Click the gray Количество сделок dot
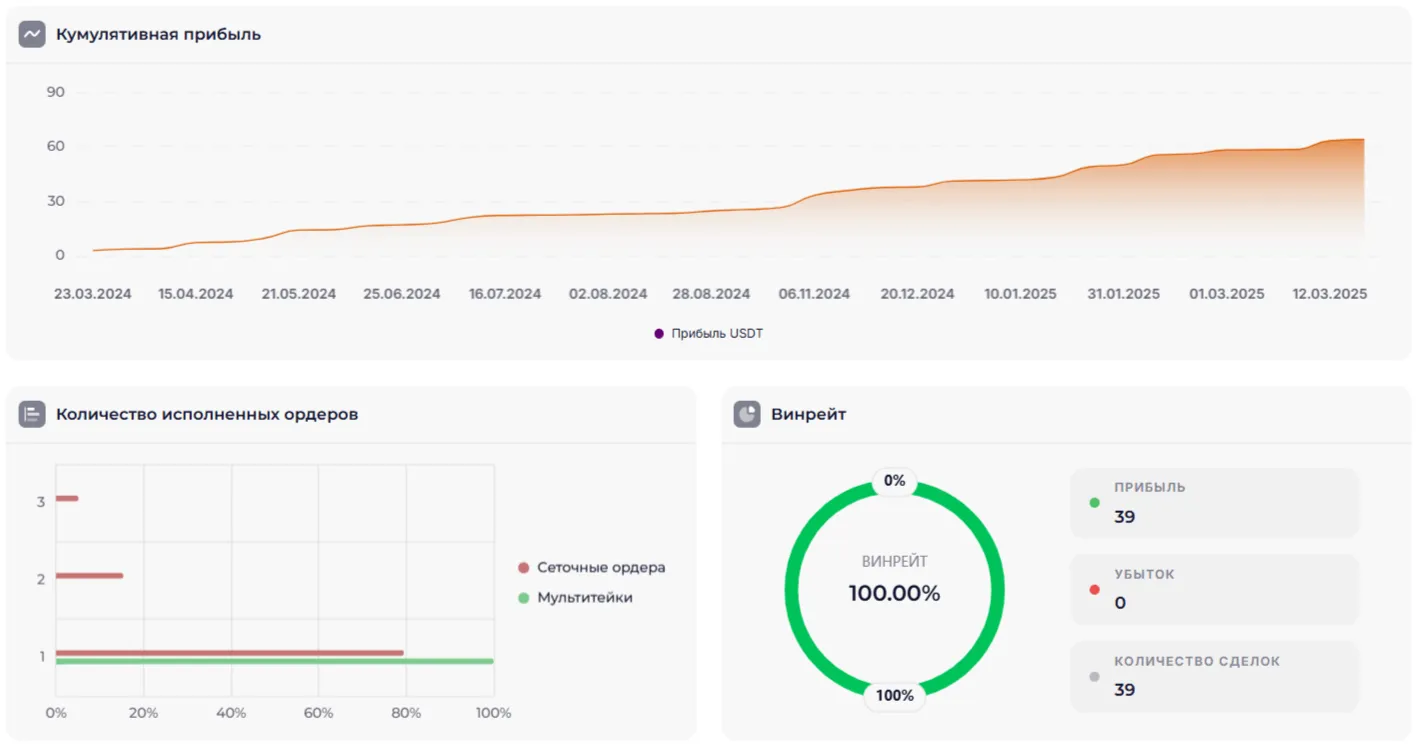Viewport: 1416px width, 746px height. (1094, 676)
